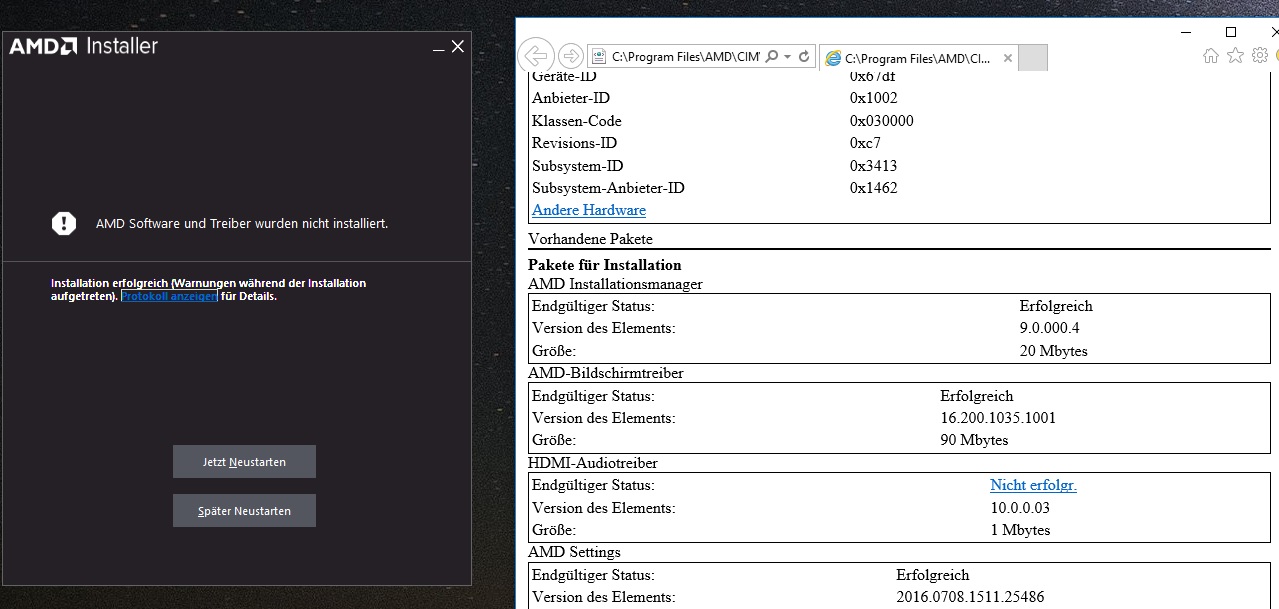Viewport: 1279px width, 609px height.
Task: Select Erfolgreich status of AMD-Bildschirmtreiber
Action: pos(977,396)
